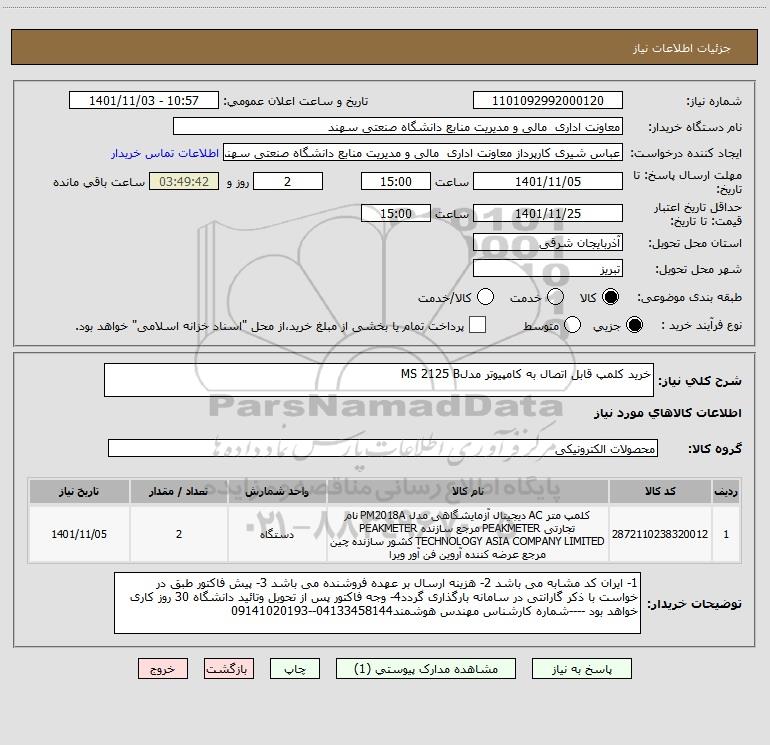The height and width of the screenshot is (745, 770).
Task: Click the پاسخ به نیاز button
Action: [x=581, y=669]
